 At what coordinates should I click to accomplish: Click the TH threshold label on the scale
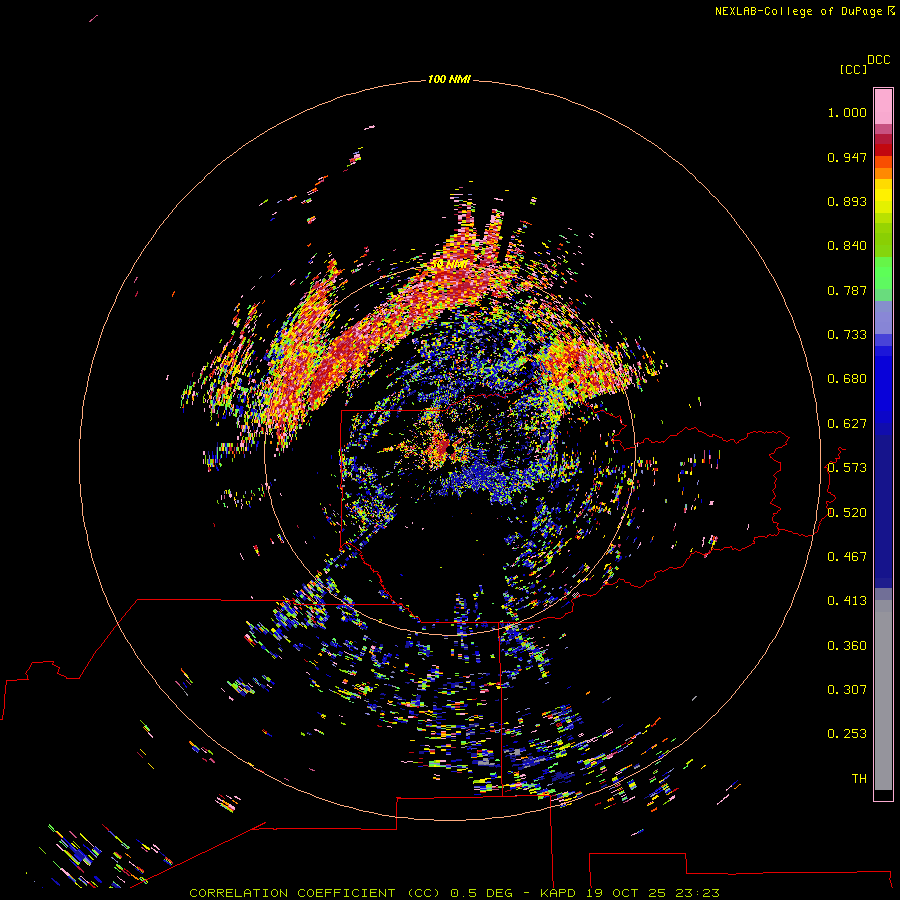coord(859,779)
